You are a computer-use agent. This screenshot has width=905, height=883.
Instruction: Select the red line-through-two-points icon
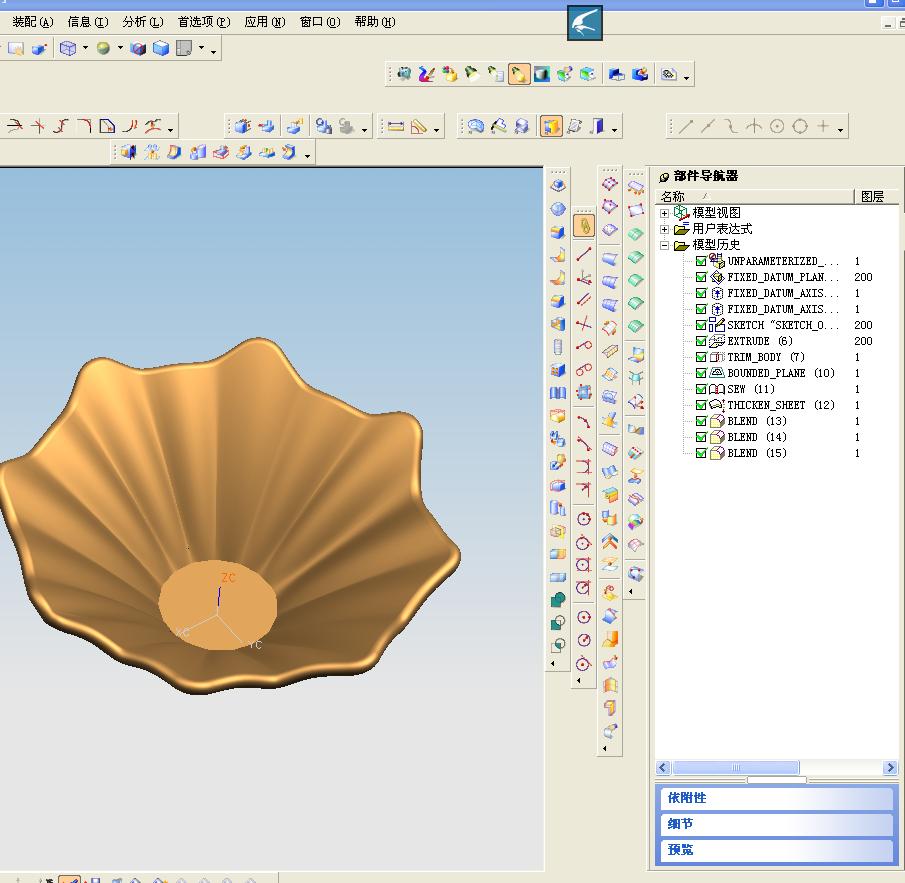point(584,253)
